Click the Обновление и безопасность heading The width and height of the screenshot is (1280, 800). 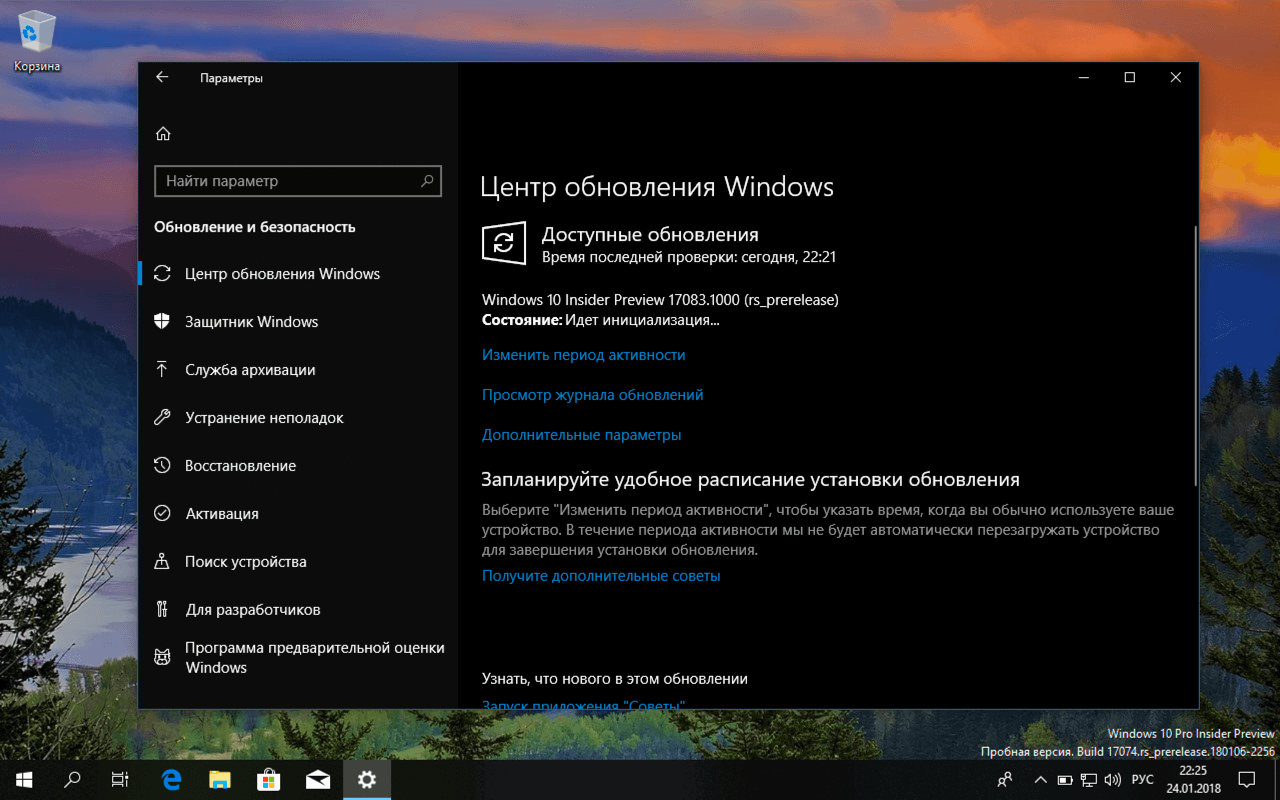(255, 227)
